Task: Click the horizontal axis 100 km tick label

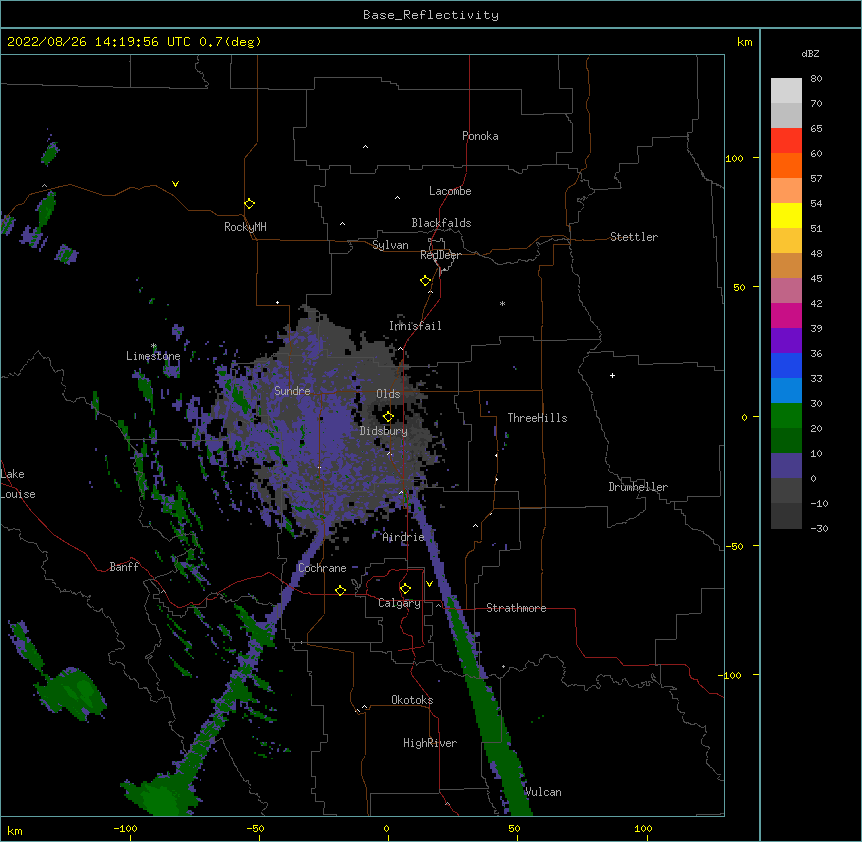Action: (x=643, y=828)
